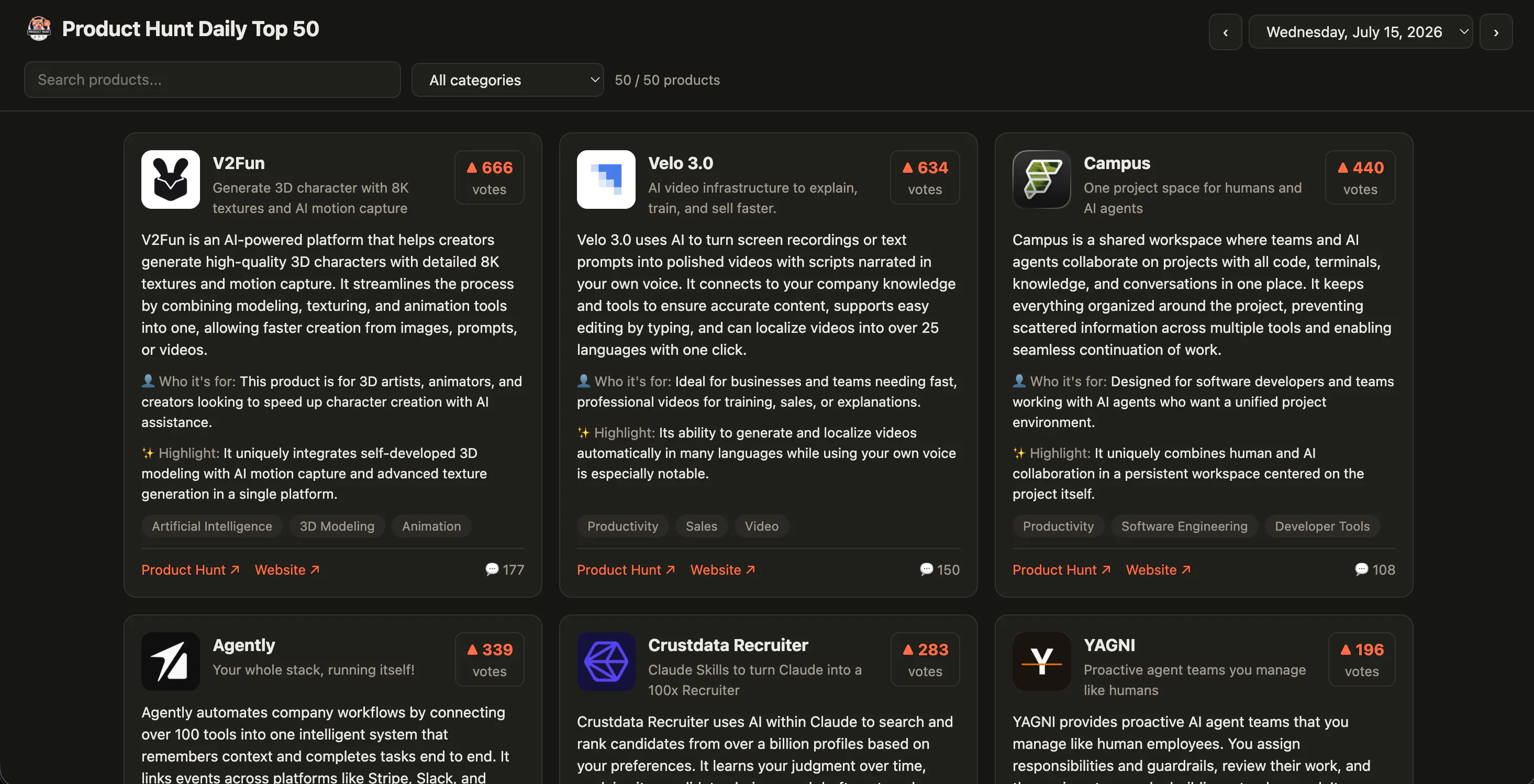Open Velo 3.0's Website link

[723, 570]
